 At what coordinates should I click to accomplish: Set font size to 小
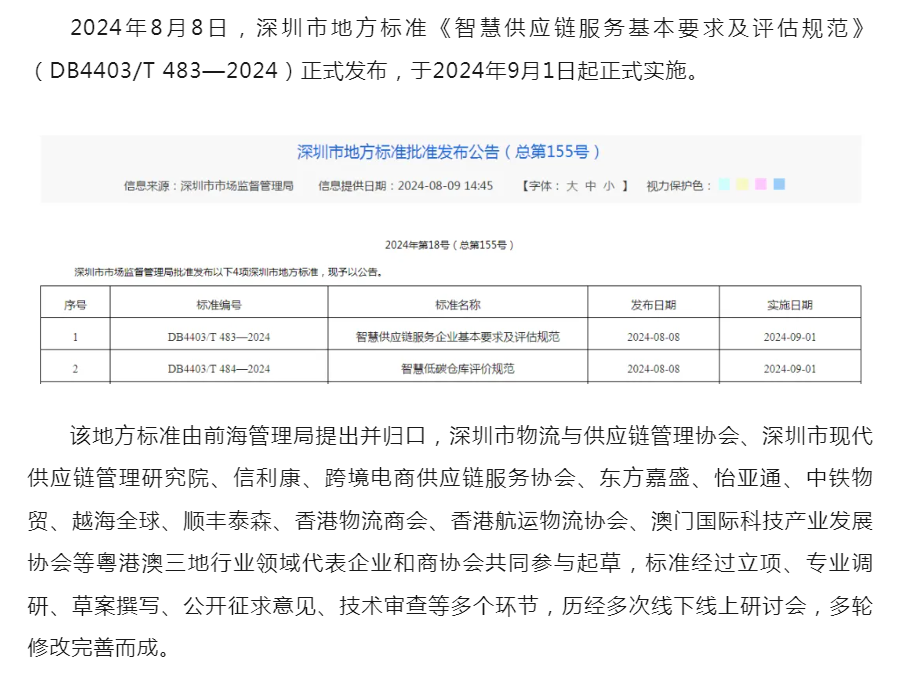[x=609, y=186]
